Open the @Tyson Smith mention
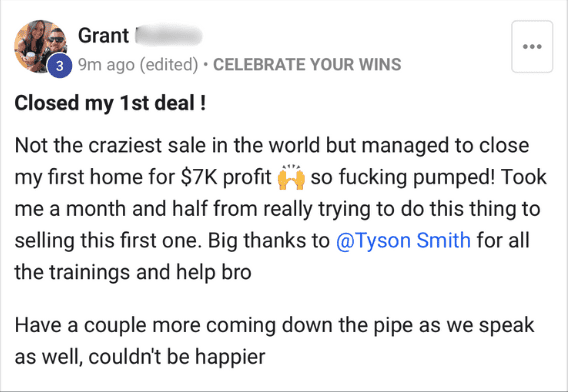Image resolution: width=568 pixels, height=392 pixels. tap(403, 240)
